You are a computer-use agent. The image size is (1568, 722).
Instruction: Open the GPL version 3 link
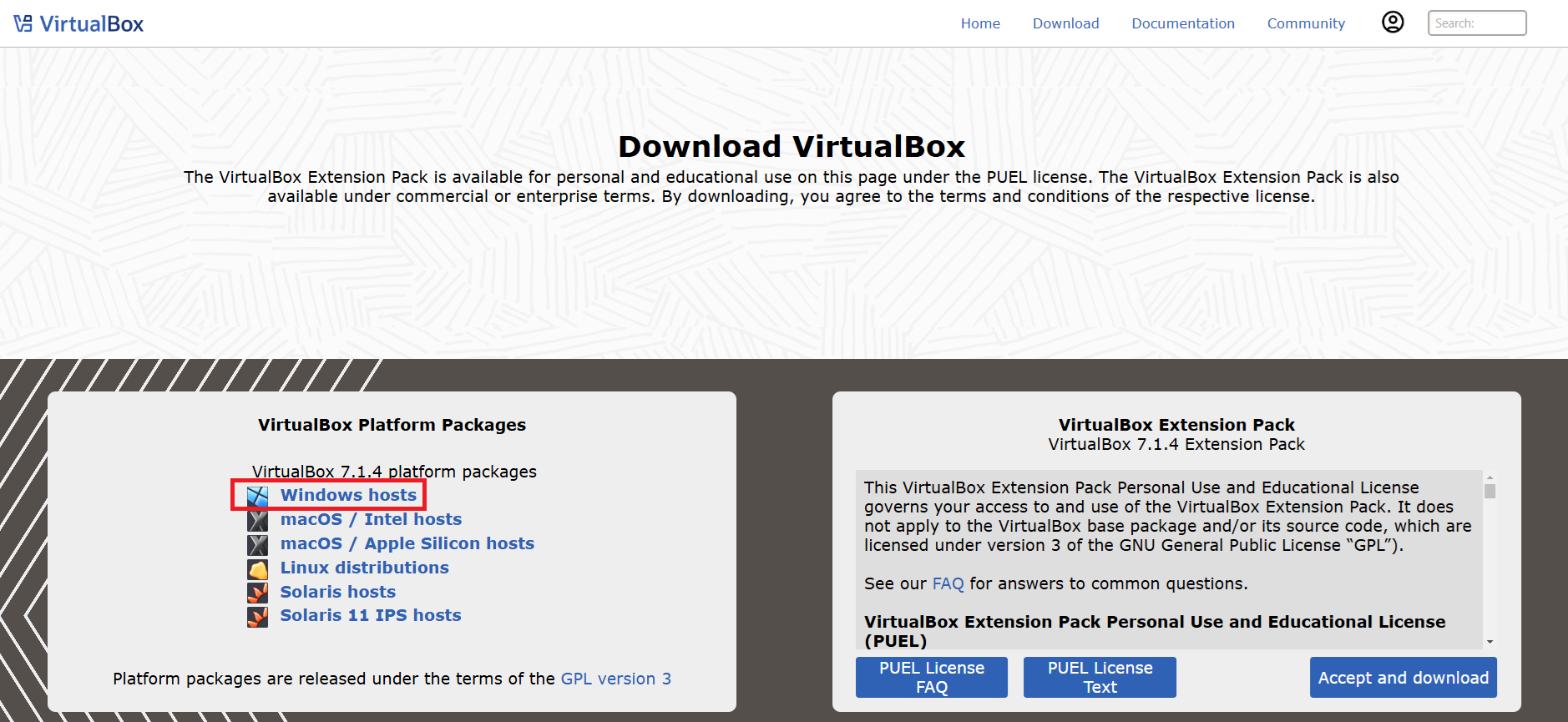[616, 679]
